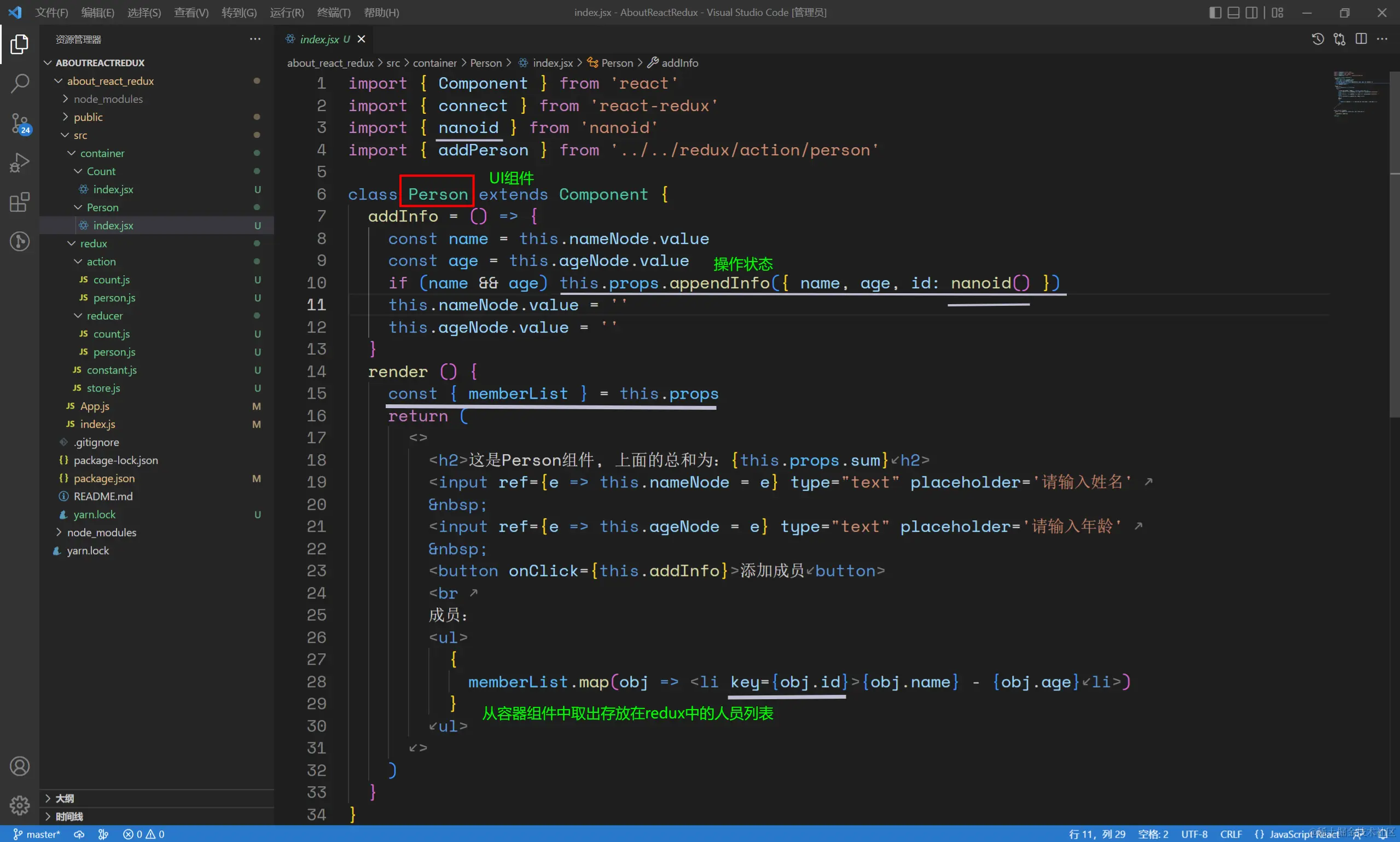The height and width of the screenshot is (842, 1400).
Task: Open the Manage gear icon
Action: click(19, 805)
